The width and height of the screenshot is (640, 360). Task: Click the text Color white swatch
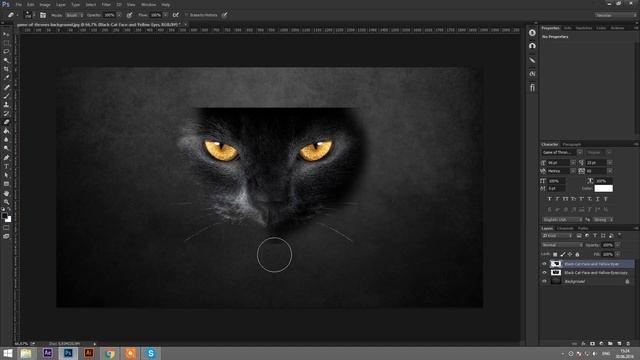pyautogui.click(x=603, y=188)
